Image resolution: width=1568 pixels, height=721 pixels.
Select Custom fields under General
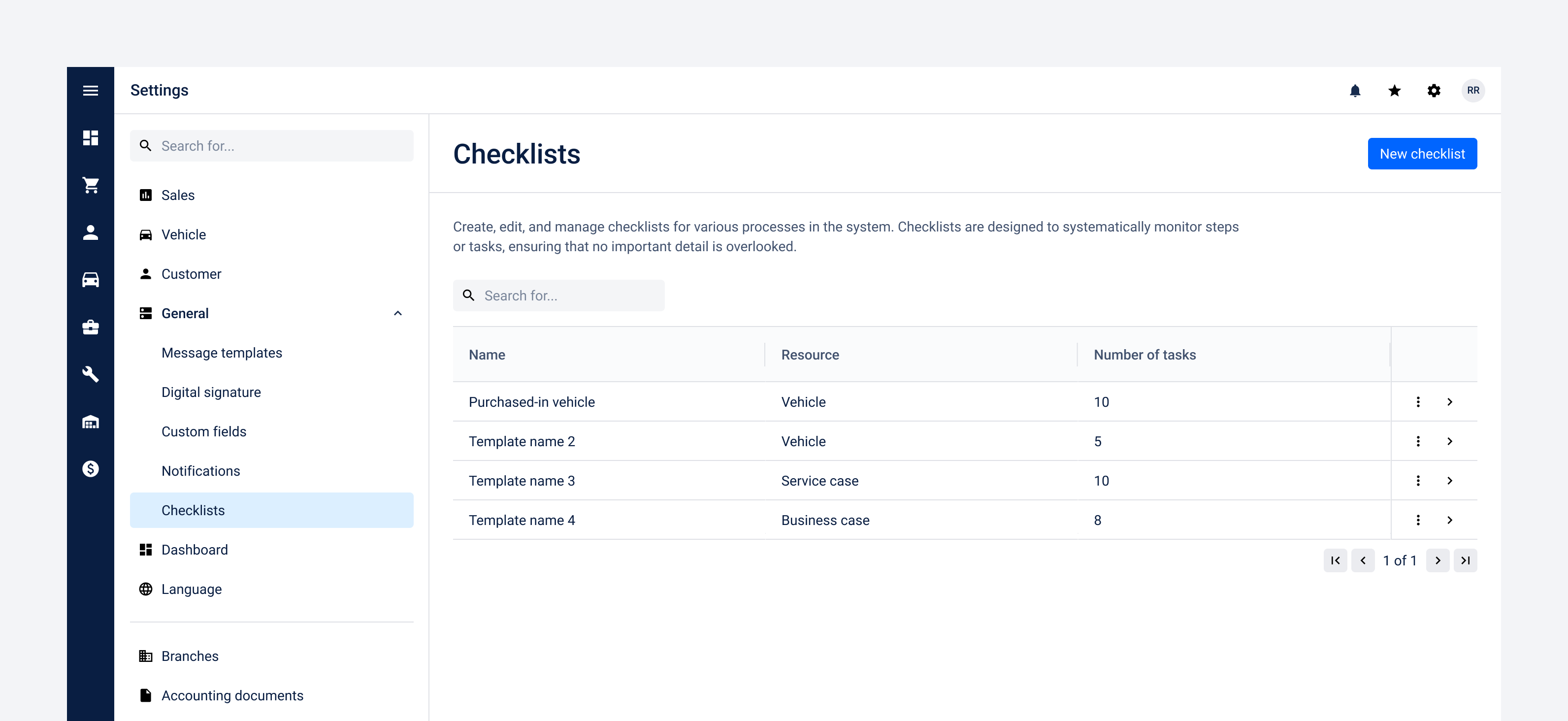pyautogui.click(x=271, y=432)
